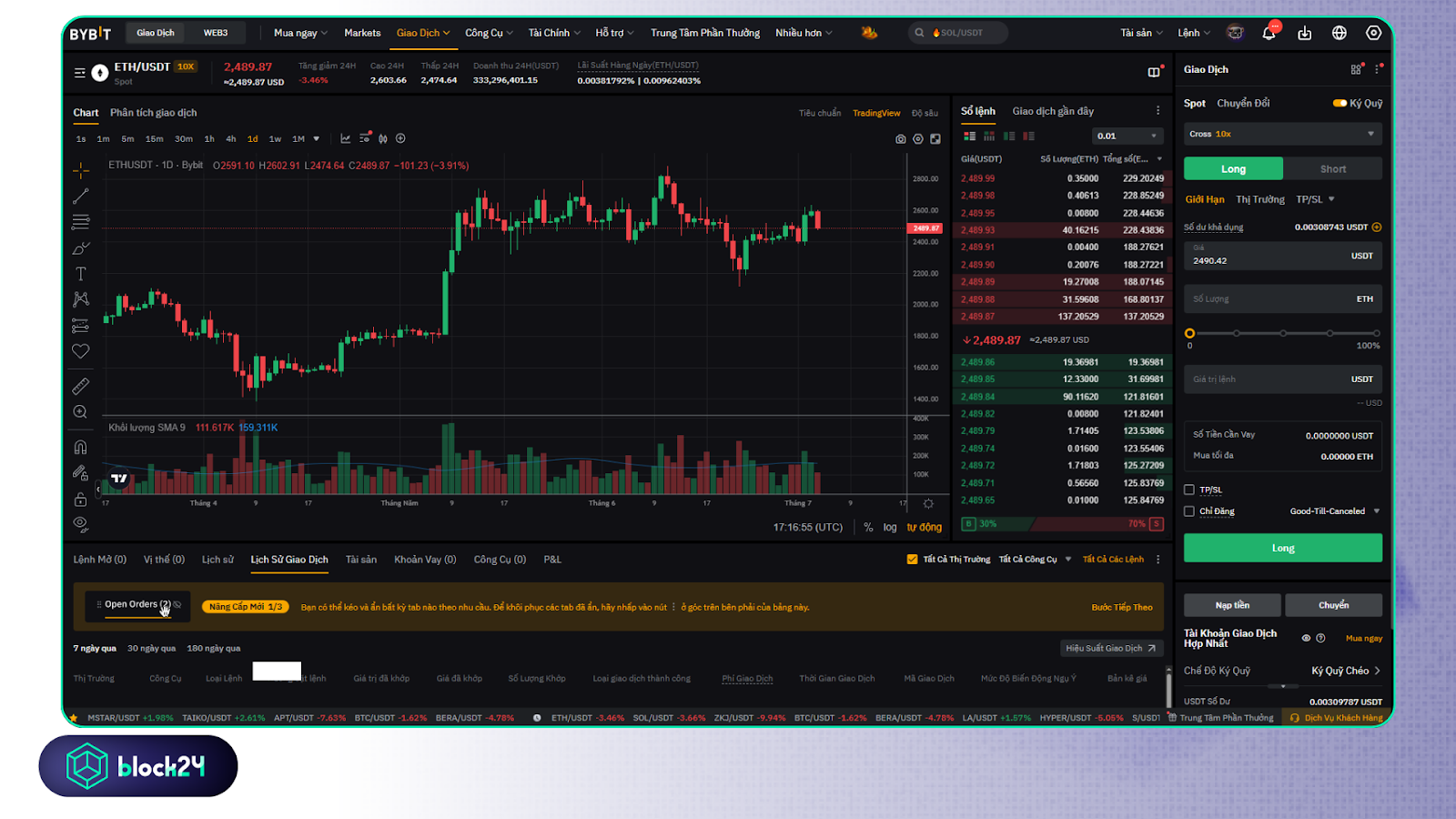This screenshot has height=819, width=1456.
Task: Open Cross 10x leverage dropdown
Action: pos(1283,134)
